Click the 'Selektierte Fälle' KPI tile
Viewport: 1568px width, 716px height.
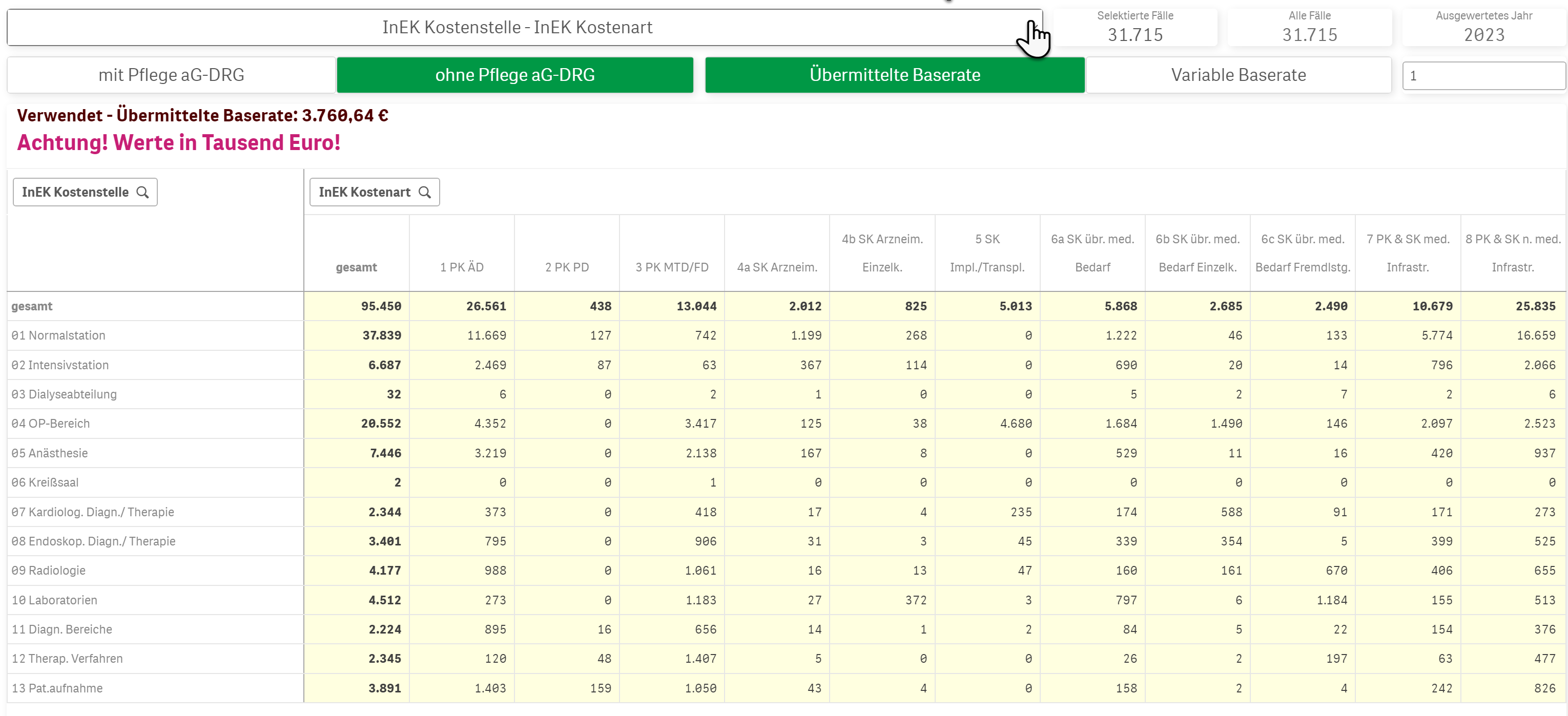point(1134,27)
